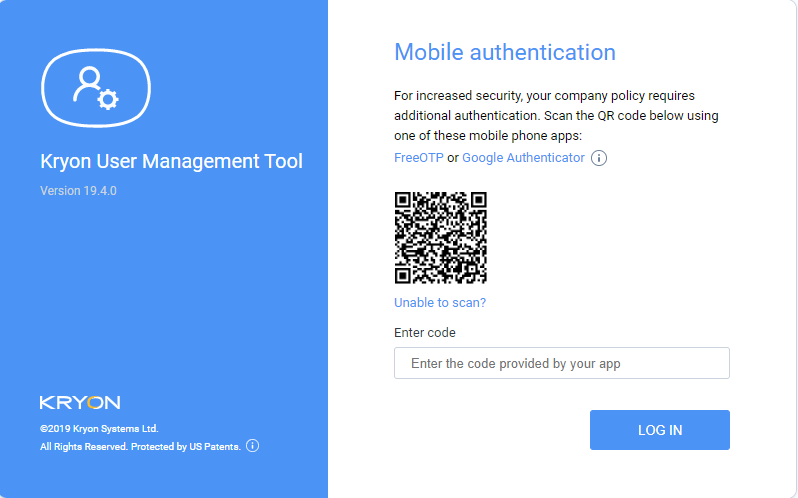
Task: Click the '©2019 Kryon Systems Ltd.' text
Action: pyautogui.click(x=99, y=429)
